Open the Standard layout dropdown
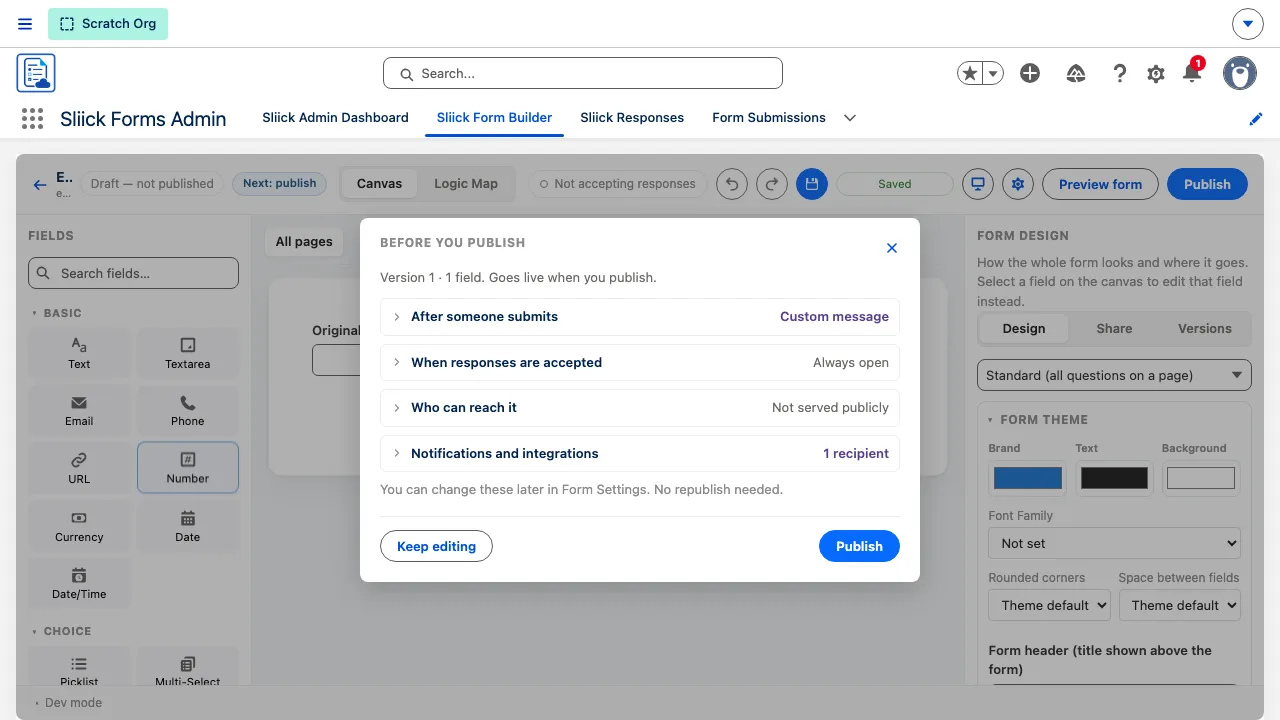1280x720 pixels. click(x=1114, y=375)
